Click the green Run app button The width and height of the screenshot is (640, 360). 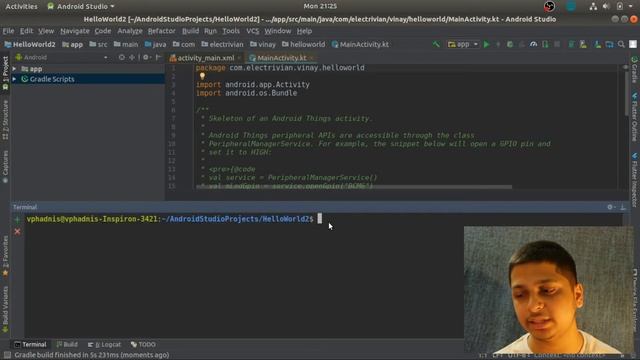[x=486, y=44]
